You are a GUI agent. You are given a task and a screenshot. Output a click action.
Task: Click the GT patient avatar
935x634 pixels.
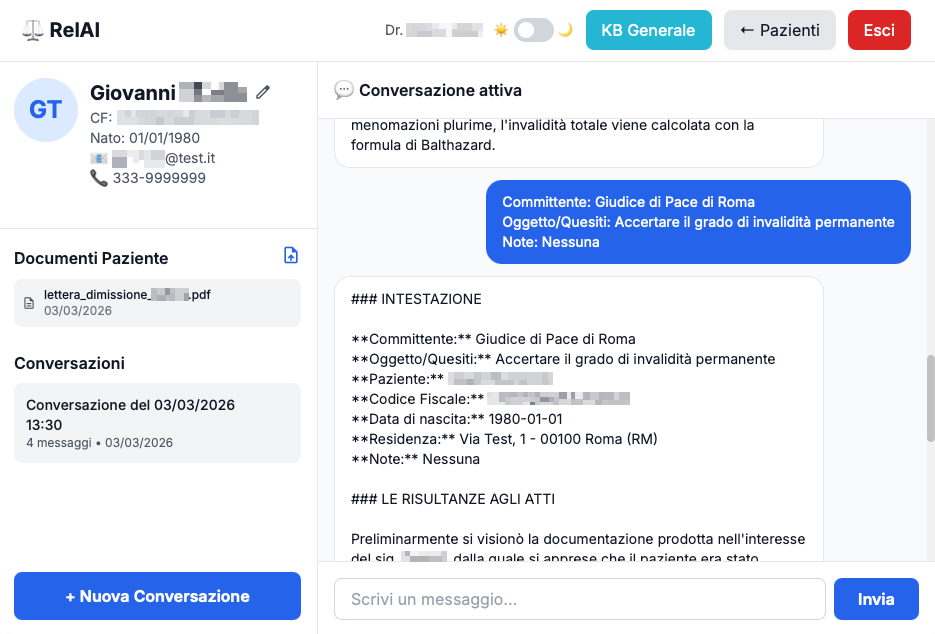[46, 110]
